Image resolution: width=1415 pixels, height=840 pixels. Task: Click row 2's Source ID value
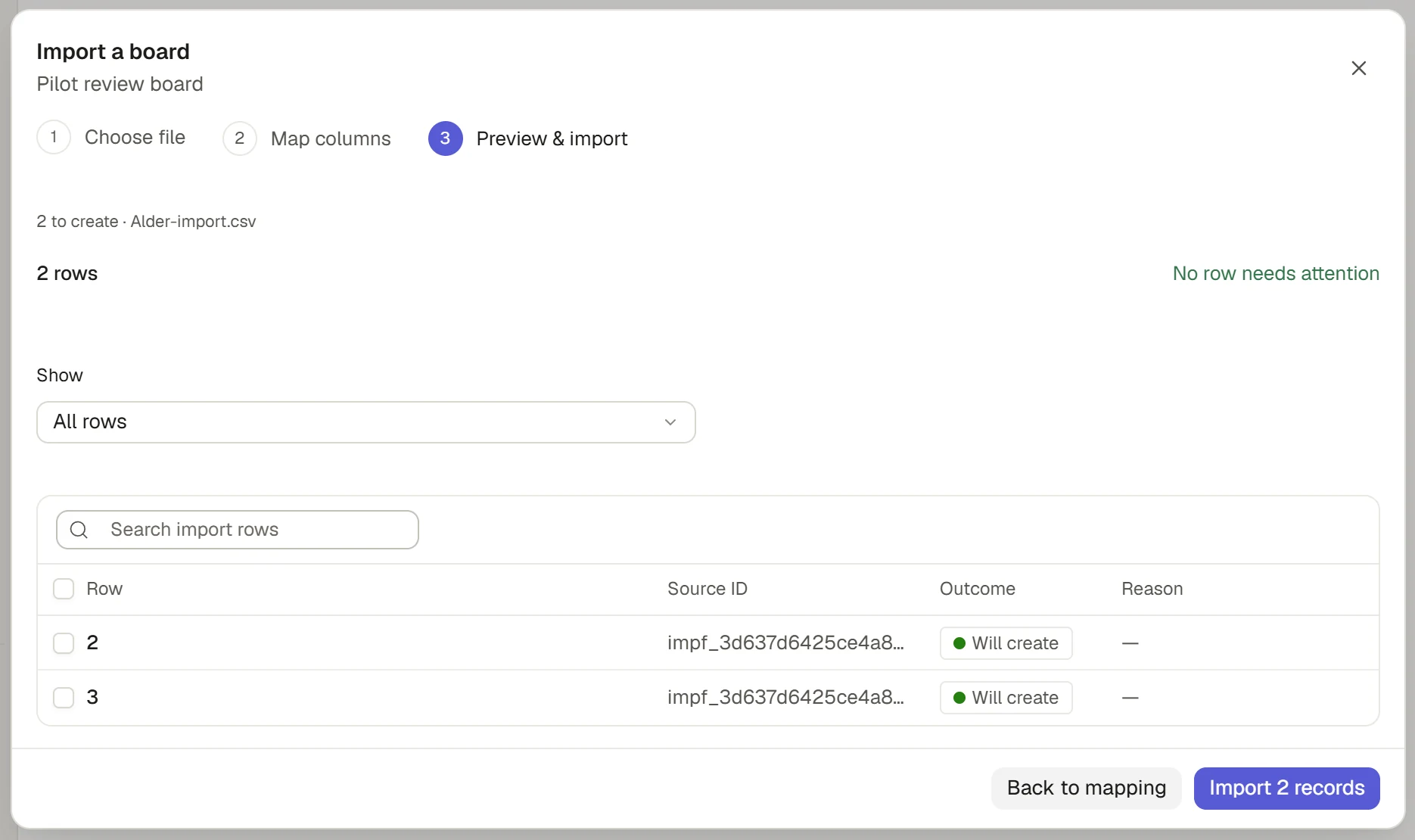click(785, 643)
